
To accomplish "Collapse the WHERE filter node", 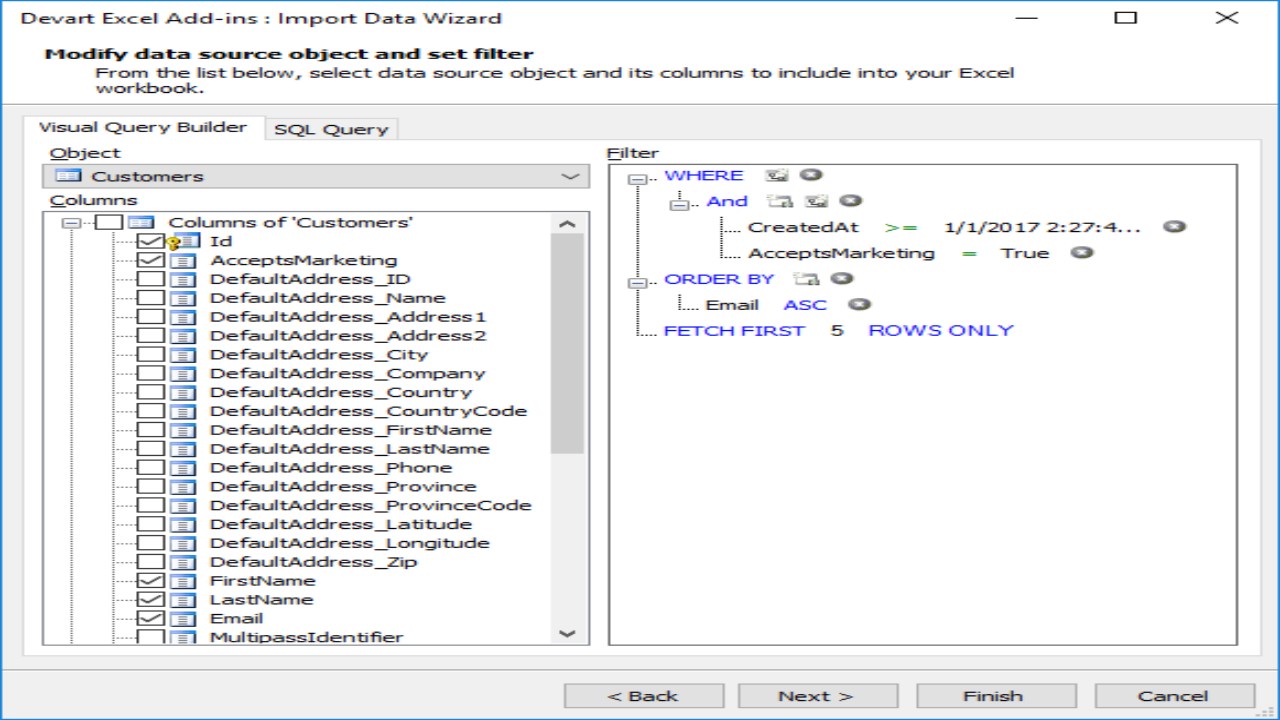I will pos(637,179).
